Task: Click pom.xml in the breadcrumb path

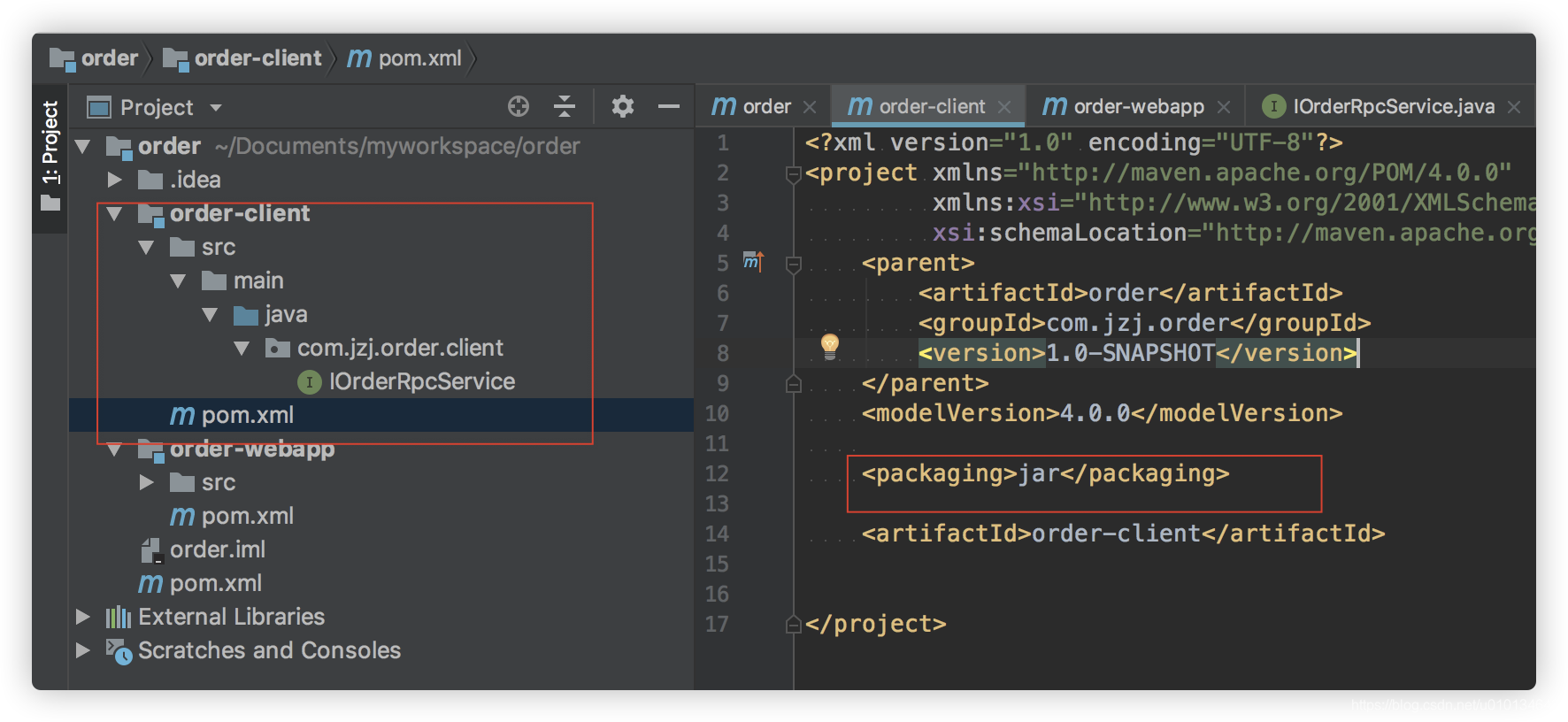Action: (420, 58)
